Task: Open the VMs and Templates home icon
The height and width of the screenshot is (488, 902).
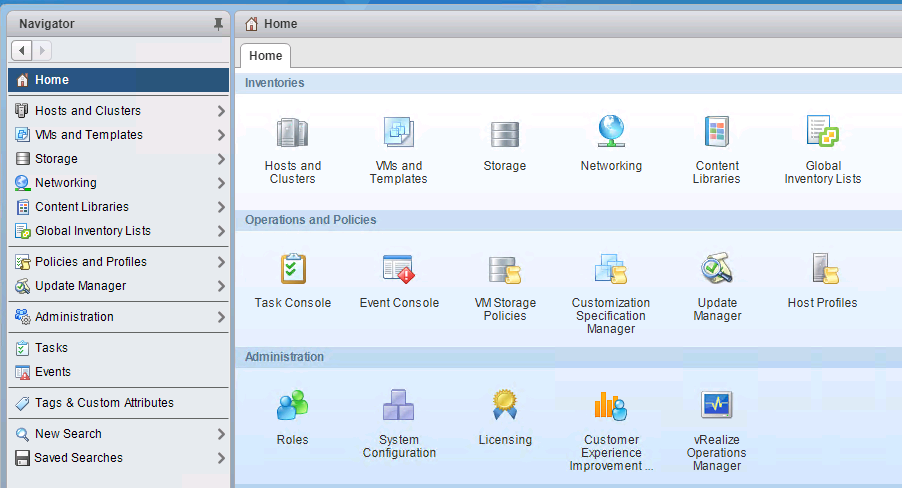Action: (x=398, y=133)
